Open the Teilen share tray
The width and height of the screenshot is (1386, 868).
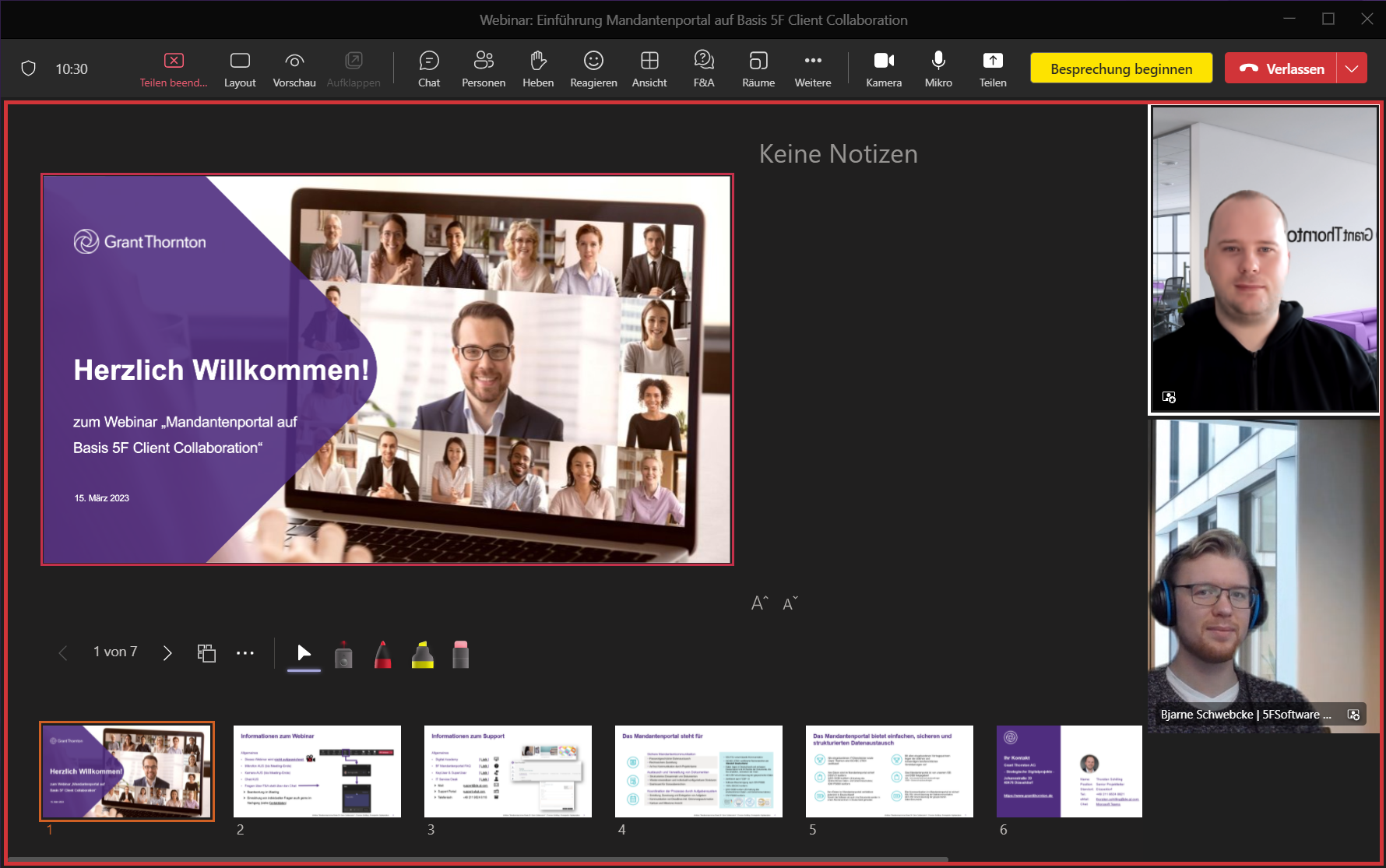click(993, 69)
